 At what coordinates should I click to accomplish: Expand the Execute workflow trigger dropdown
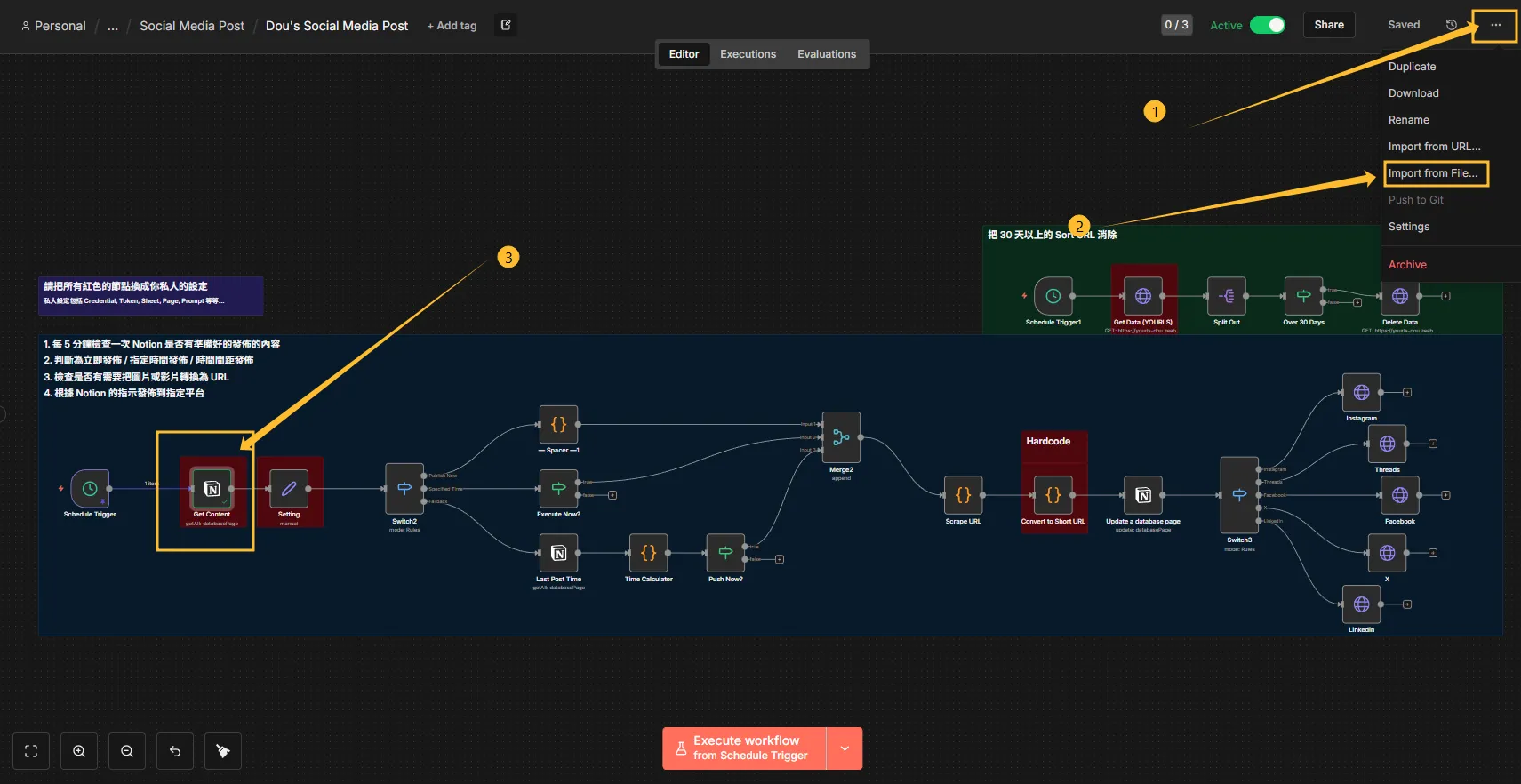pos(845,748)
